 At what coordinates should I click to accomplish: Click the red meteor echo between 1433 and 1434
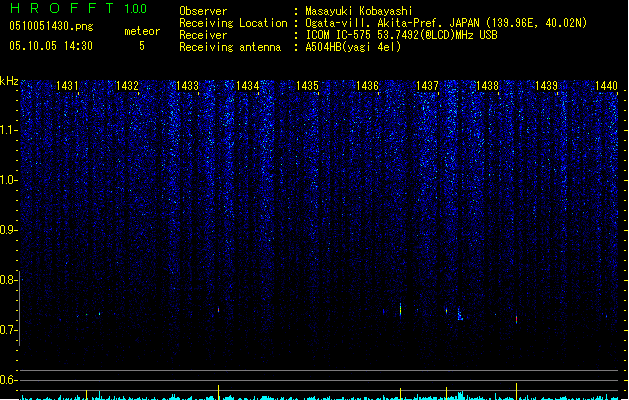(x=219, y=310)
